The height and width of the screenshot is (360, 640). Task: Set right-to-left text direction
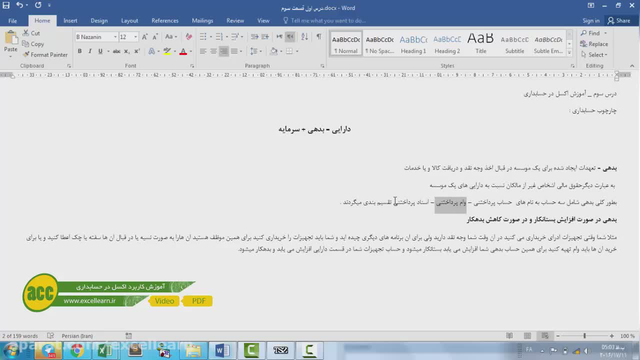290,37
